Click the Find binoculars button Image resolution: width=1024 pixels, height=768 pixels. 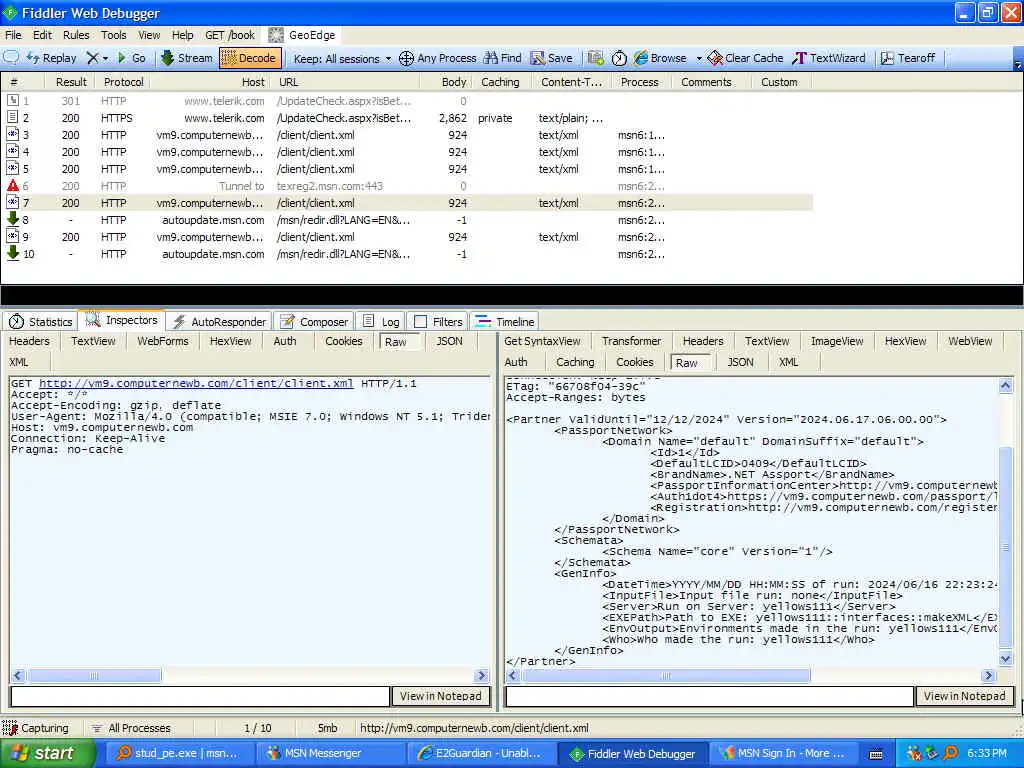(x=502, y=58)
